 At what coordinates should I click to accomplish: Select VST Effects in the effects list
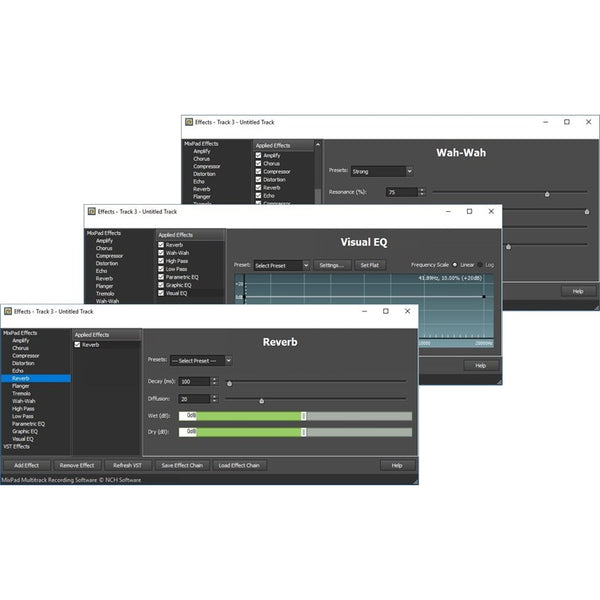pos(18,445)
